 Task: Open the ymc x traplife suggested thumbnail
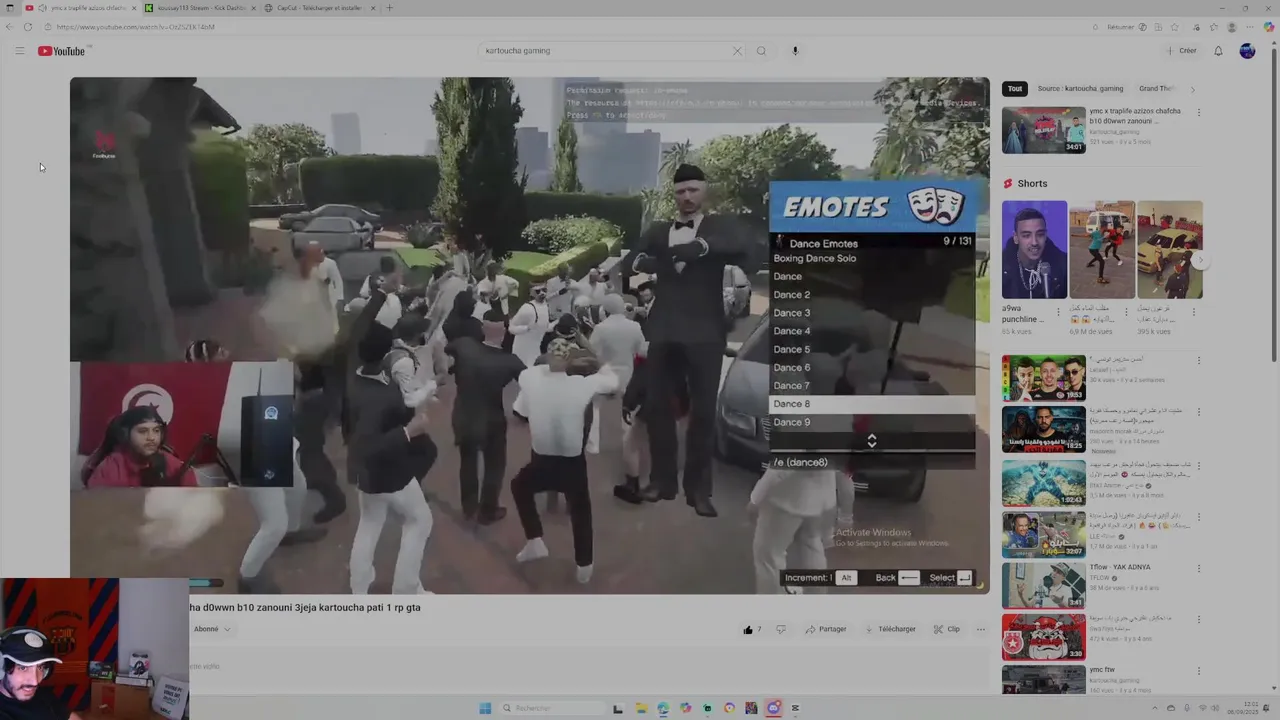pyautogui.click(x=1043, y=129)
